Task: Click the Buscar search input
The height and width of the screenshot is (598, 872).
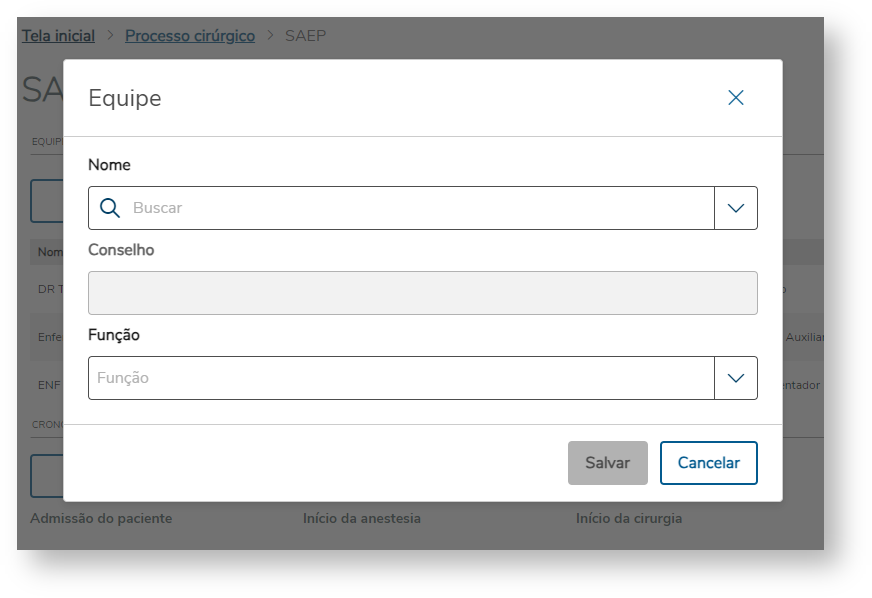Action: pyautogui.click(x=420, y=208)
